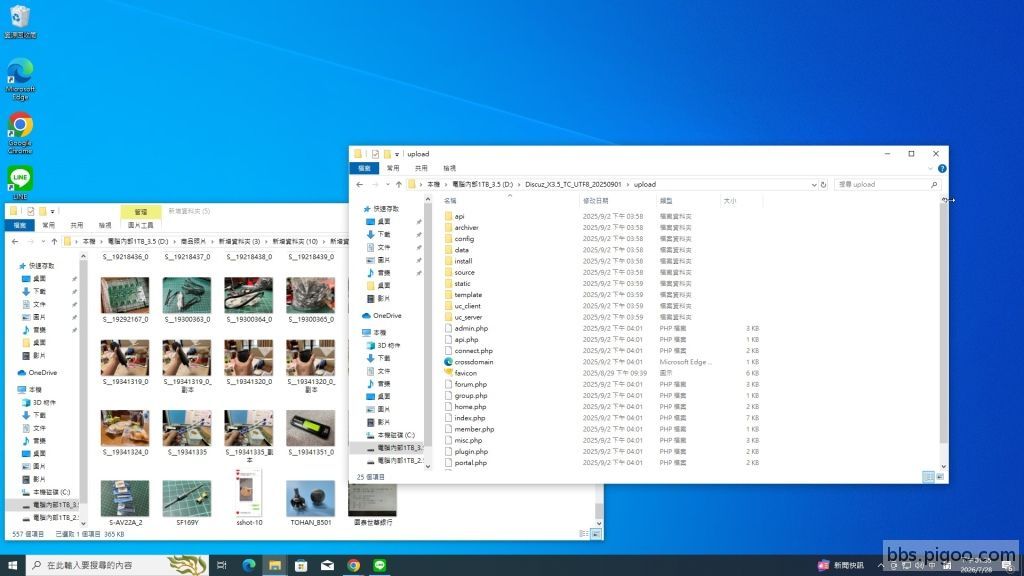Open the File tab in upload window
Screen dimensions: 1024x576
(x=364, y=168)
